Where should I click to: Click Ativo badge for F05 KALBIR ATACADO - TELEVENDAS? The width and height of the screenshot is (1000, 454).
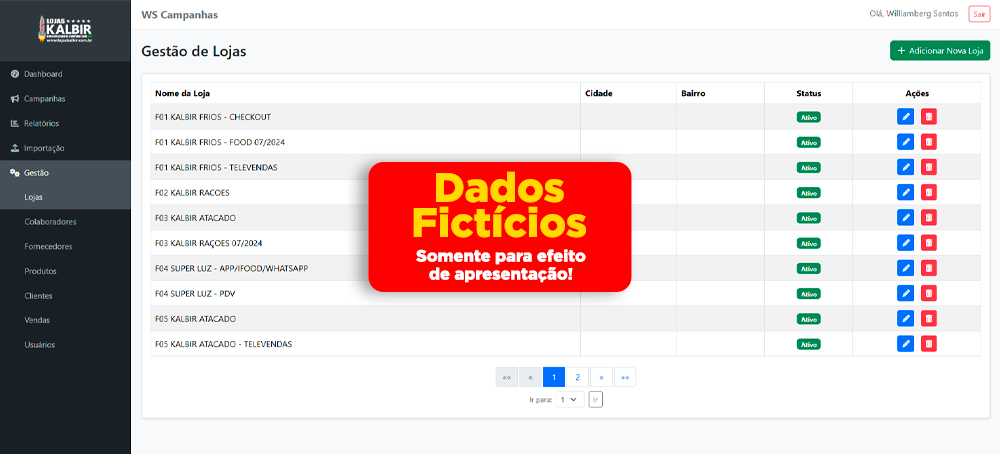tap(809, 344)
